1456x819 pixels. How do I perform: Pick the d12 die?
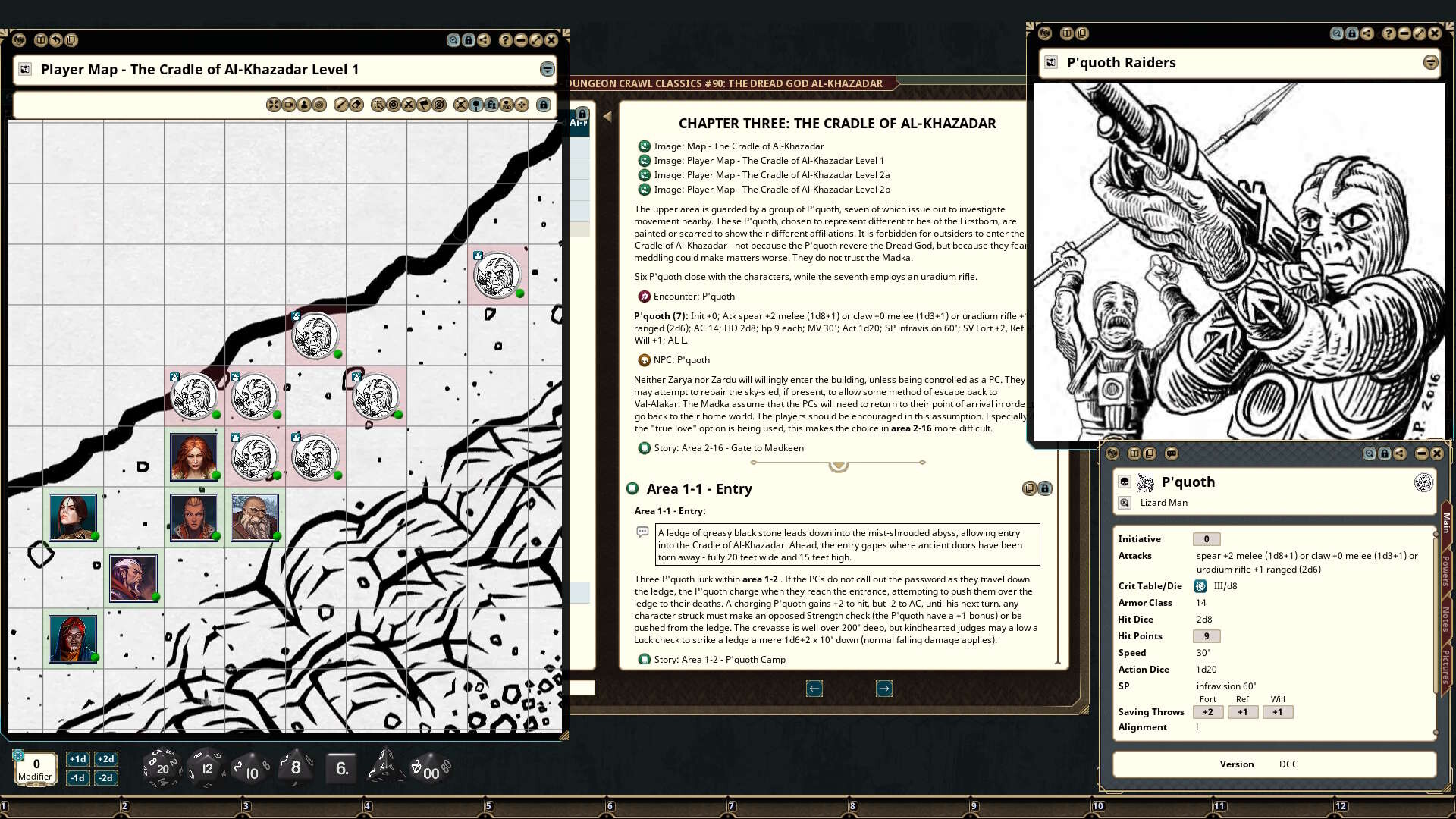(x=206, y=767)
